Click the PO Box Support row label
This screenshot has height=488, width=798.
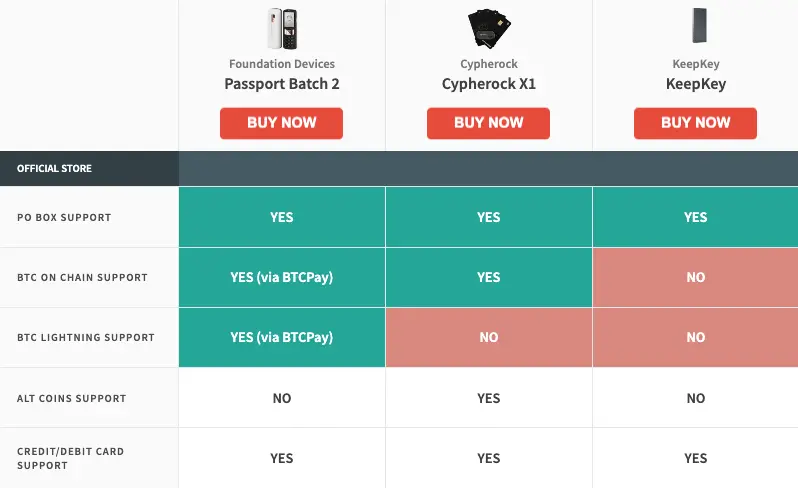[x=64, y=217]
